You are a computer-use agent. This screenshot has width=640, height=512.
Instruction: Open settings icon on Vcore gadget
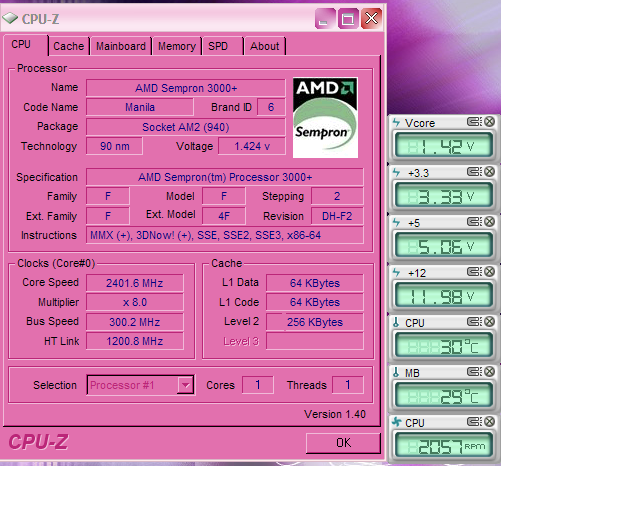pyautogui.click(x=474, y=122)
